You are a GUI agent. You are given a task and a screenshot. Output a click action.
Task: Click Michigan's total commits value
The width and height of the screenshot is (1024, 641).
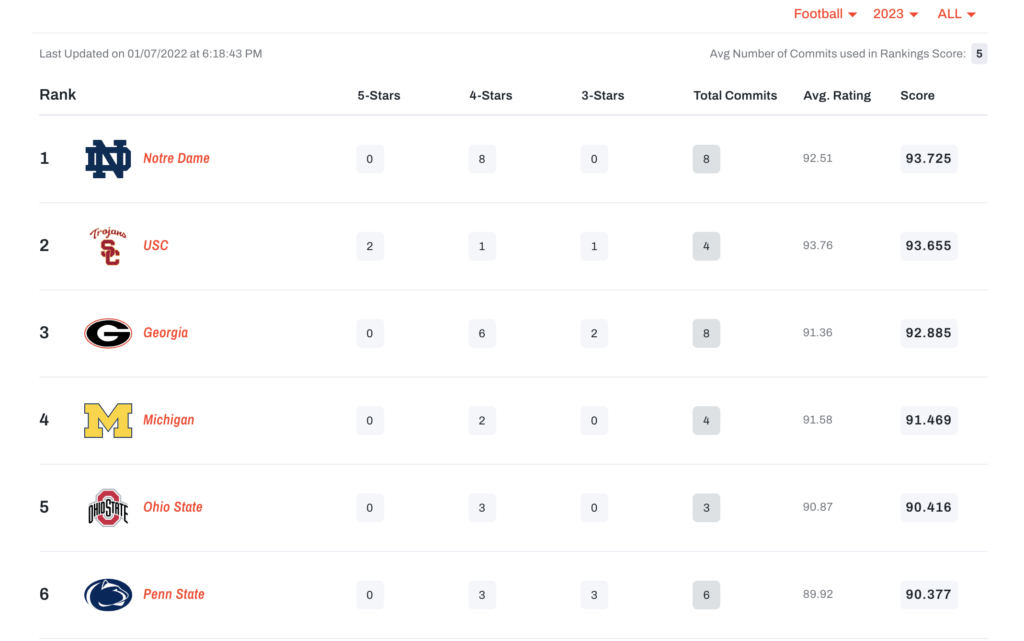click(x=706, y=420)
